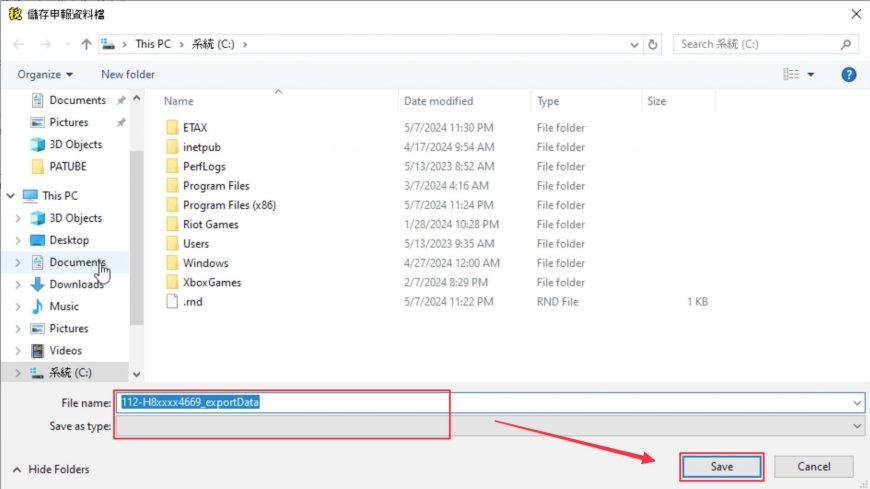Go up one folder level
The width and height of the screenshot is (870, 489).
(x=86, y=44)
